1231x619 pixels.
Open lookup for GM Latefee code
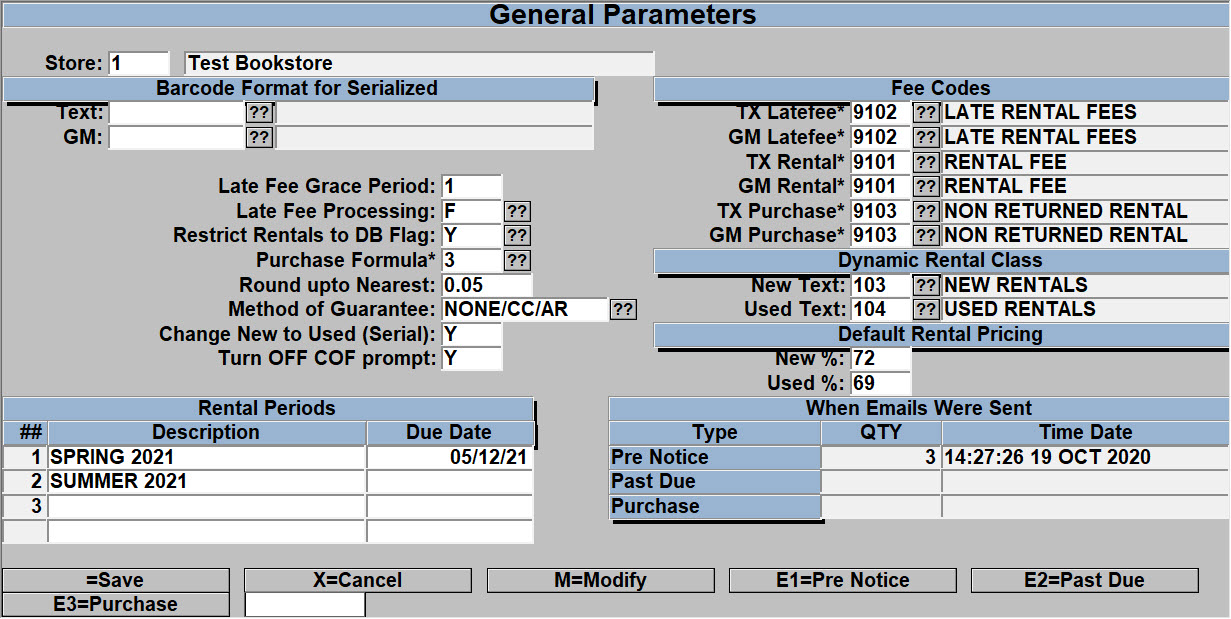927,137
